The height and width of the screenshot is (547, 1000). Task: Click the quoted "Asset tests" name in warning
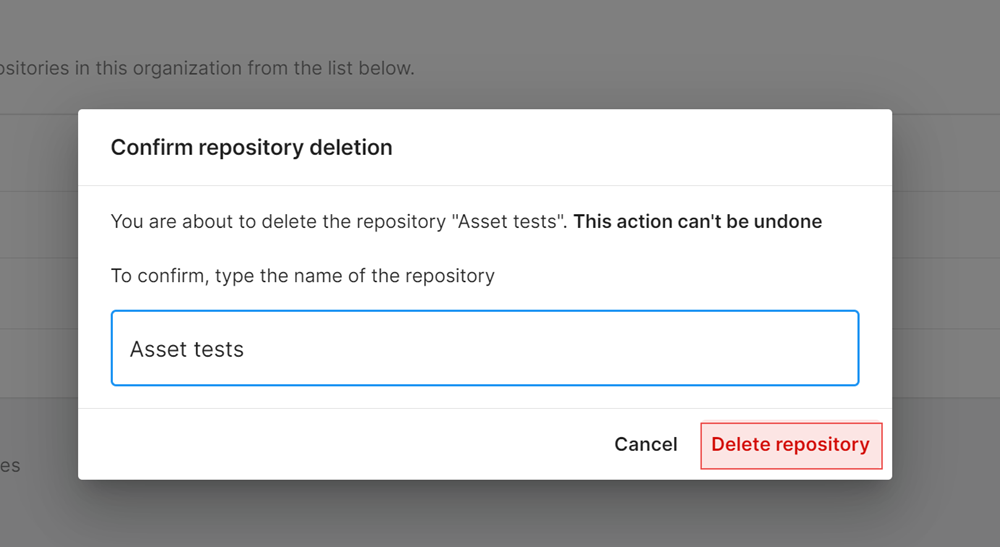pyautogui.click(x=506, y=222)
